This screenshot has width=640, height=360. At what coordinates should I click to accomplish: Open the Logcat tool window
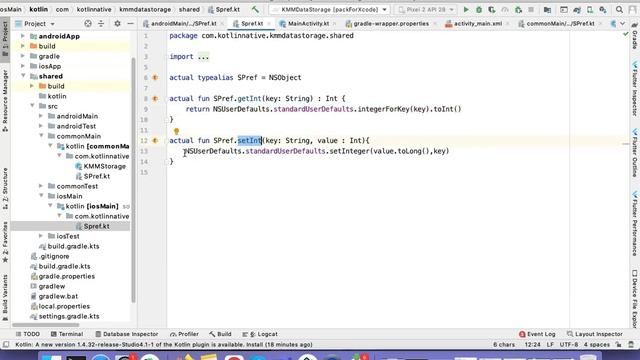[260, 334]
